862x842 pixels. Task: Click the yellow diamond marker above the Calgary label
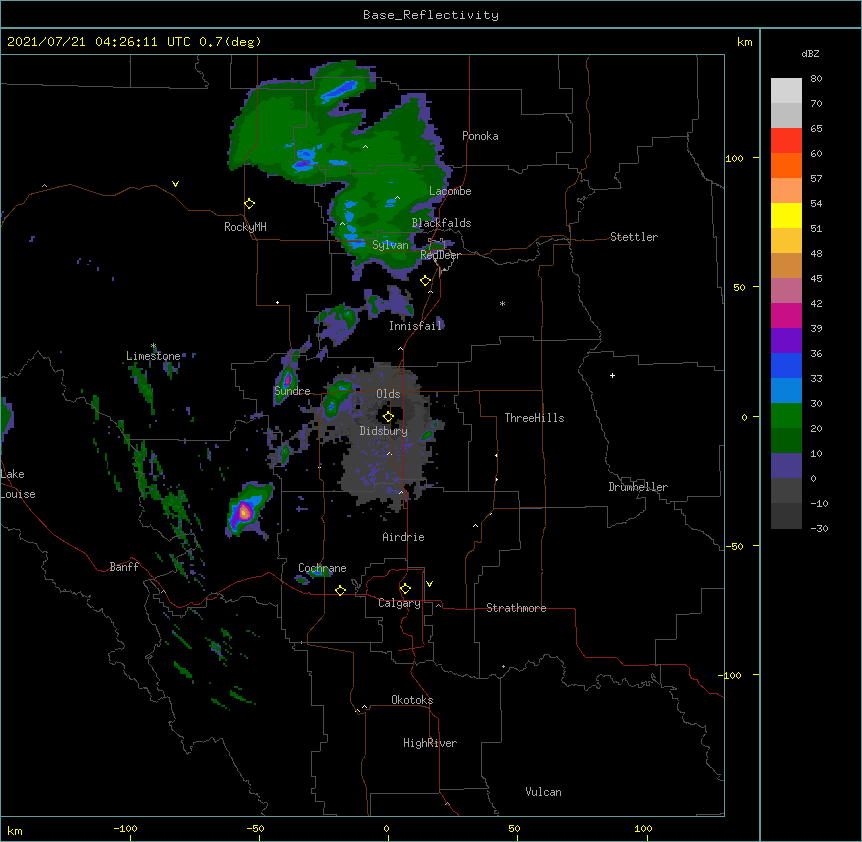coord(405,589)
